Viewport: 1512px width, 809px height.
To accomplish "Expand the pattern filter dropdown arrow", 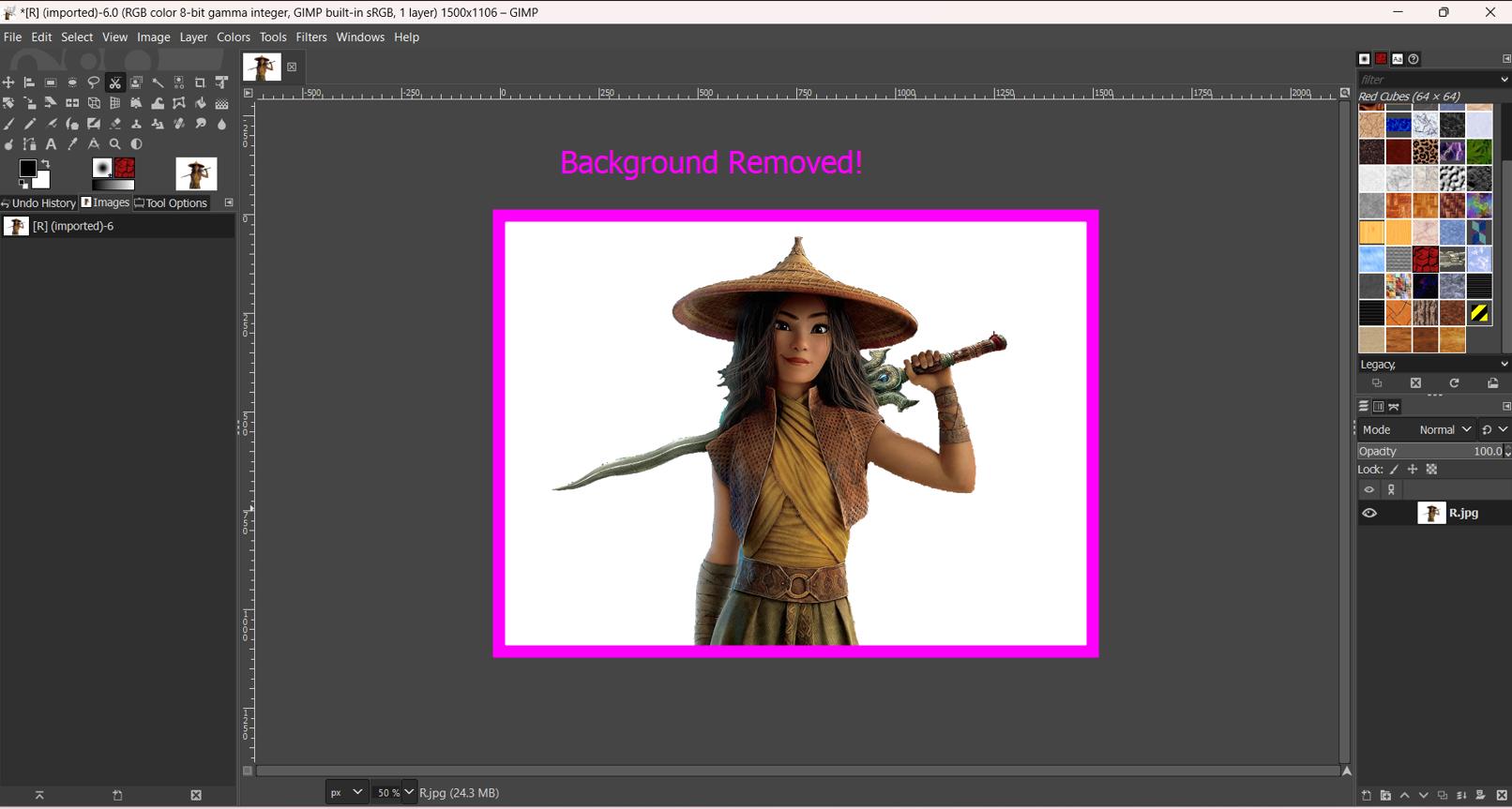I will tap(1504, 80).
